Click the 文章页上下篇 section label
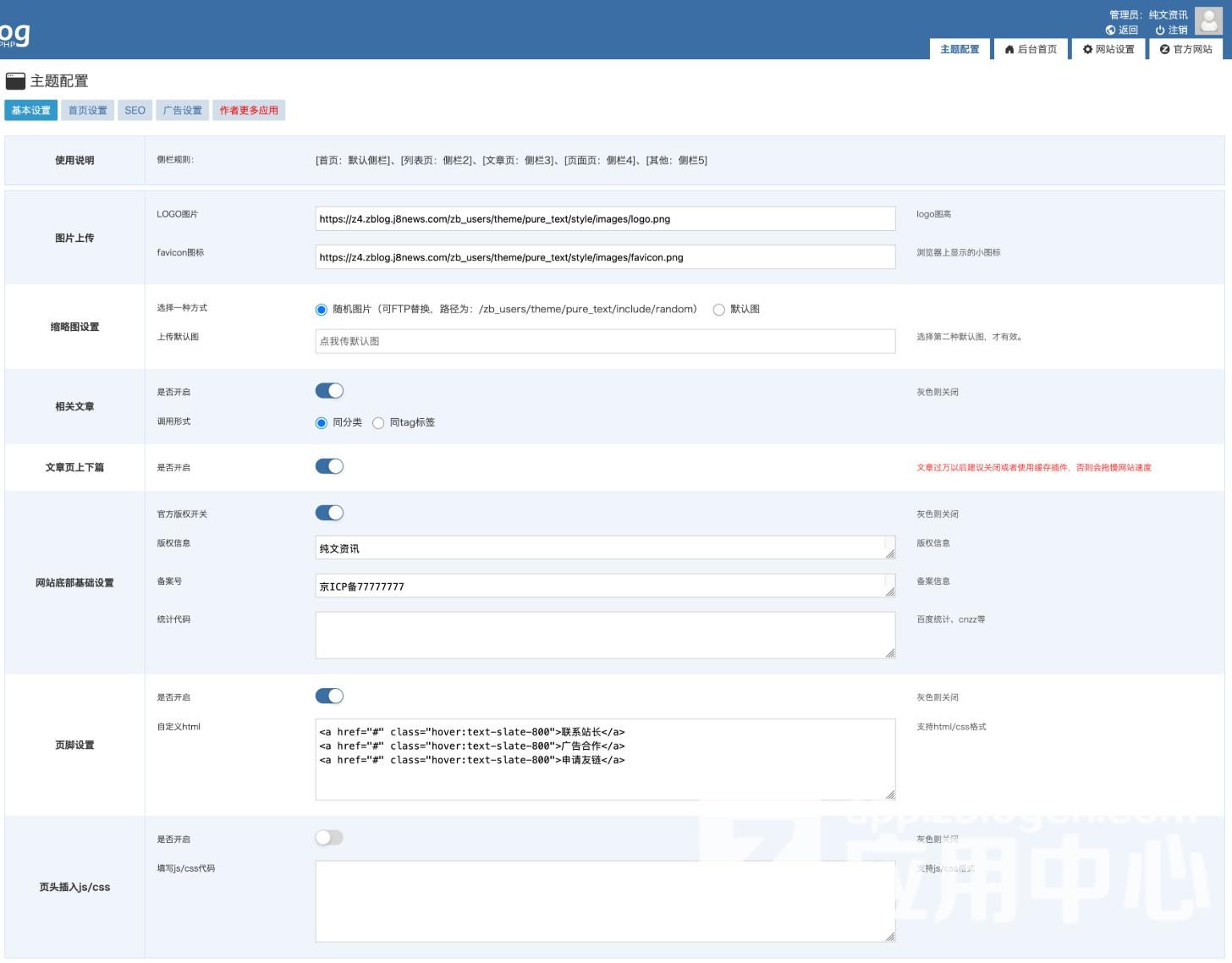Viewport: 1232px width, 963px height. point(74,467)
